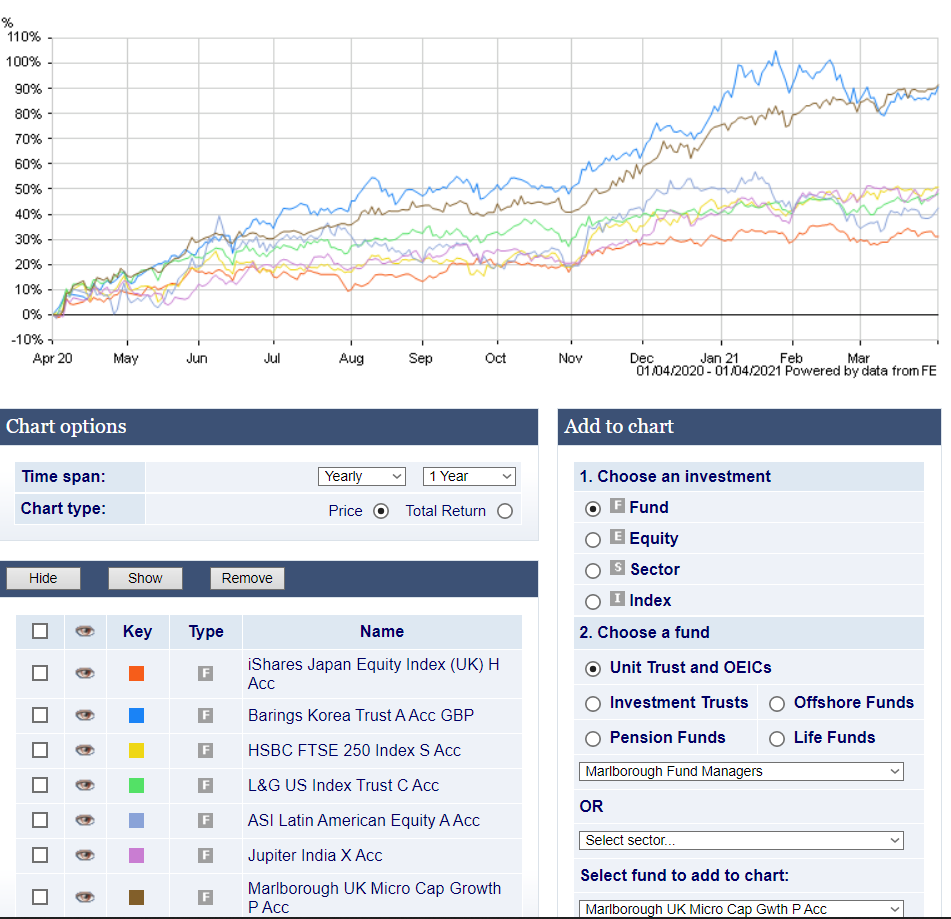This screenshot has width=951, height=919.
Task: Click the green key swatch for L&G US Index
Action: pyautogui.click(x=136, y=786)
